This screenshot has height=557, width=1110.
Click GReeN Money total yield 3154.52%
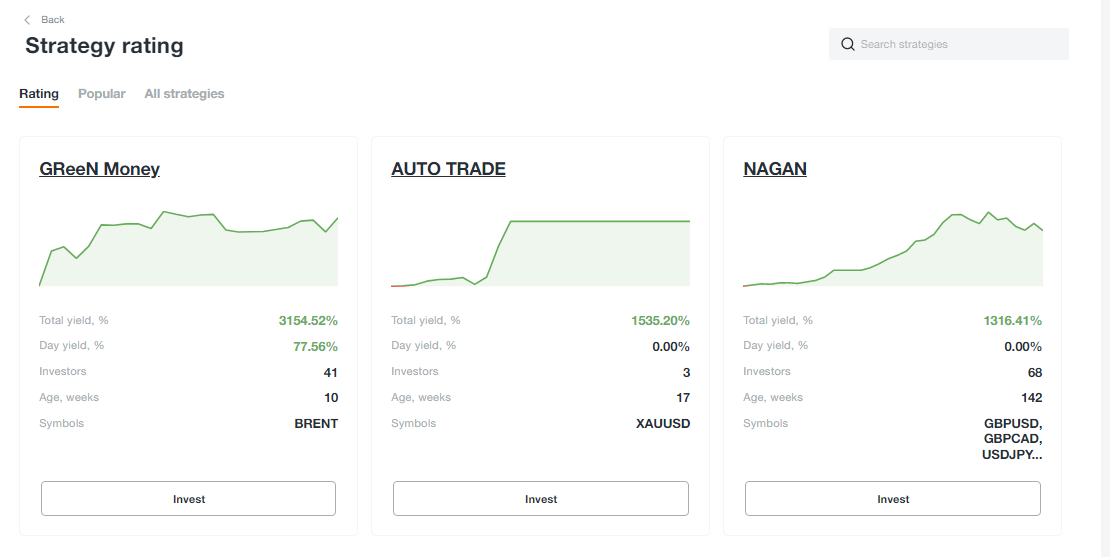(x=308, y=321)
